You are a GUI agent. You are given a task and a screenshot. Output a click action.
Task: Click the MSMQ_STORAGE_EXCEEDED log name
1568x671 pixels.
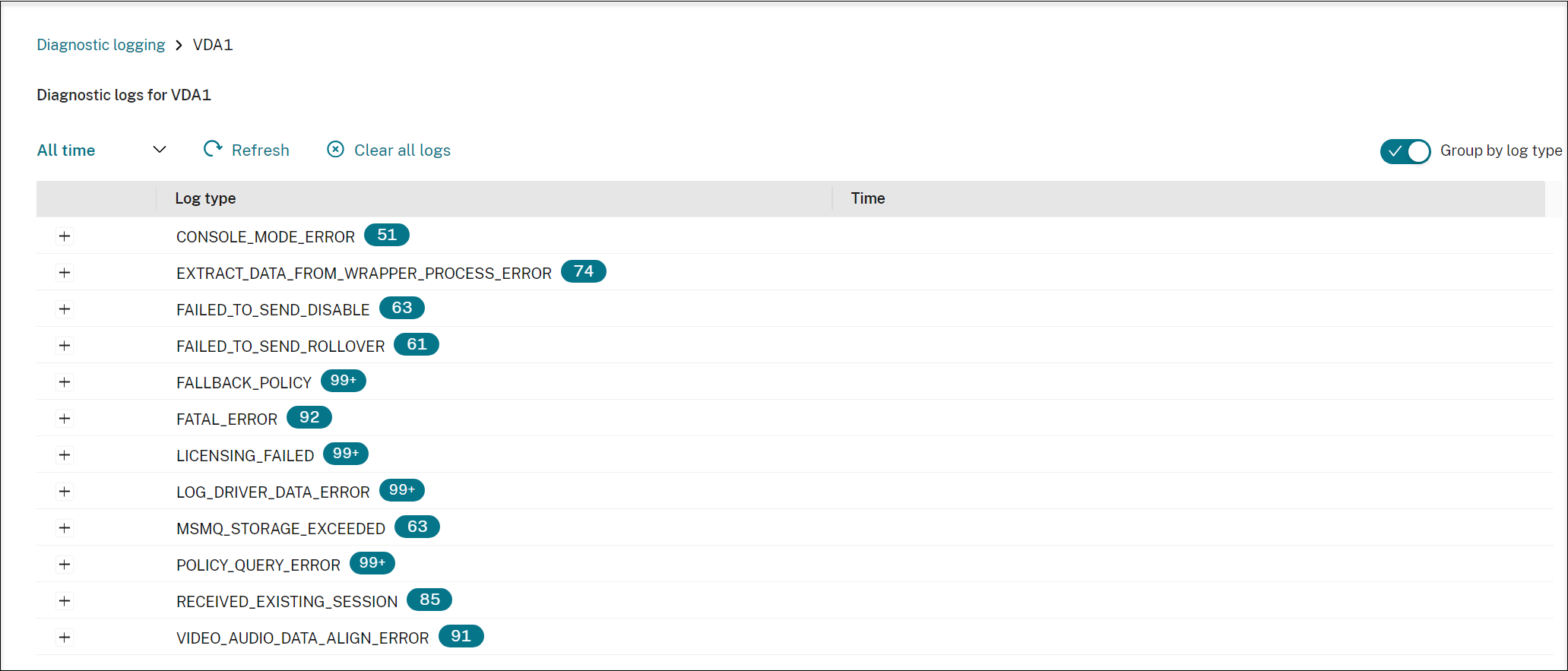280,529
